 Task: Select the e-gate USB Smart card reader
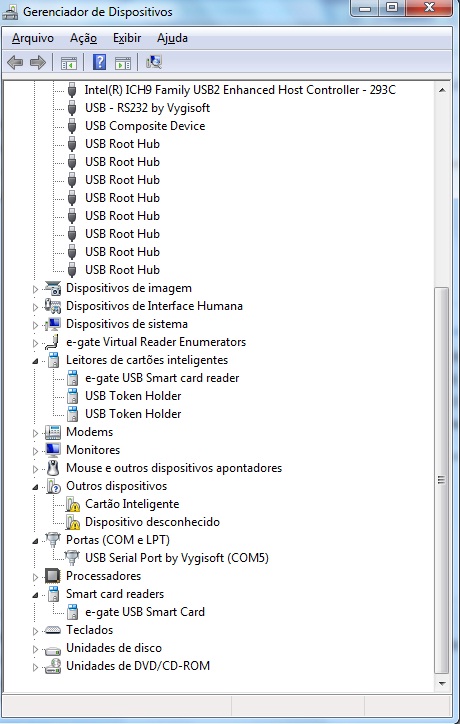162,378
